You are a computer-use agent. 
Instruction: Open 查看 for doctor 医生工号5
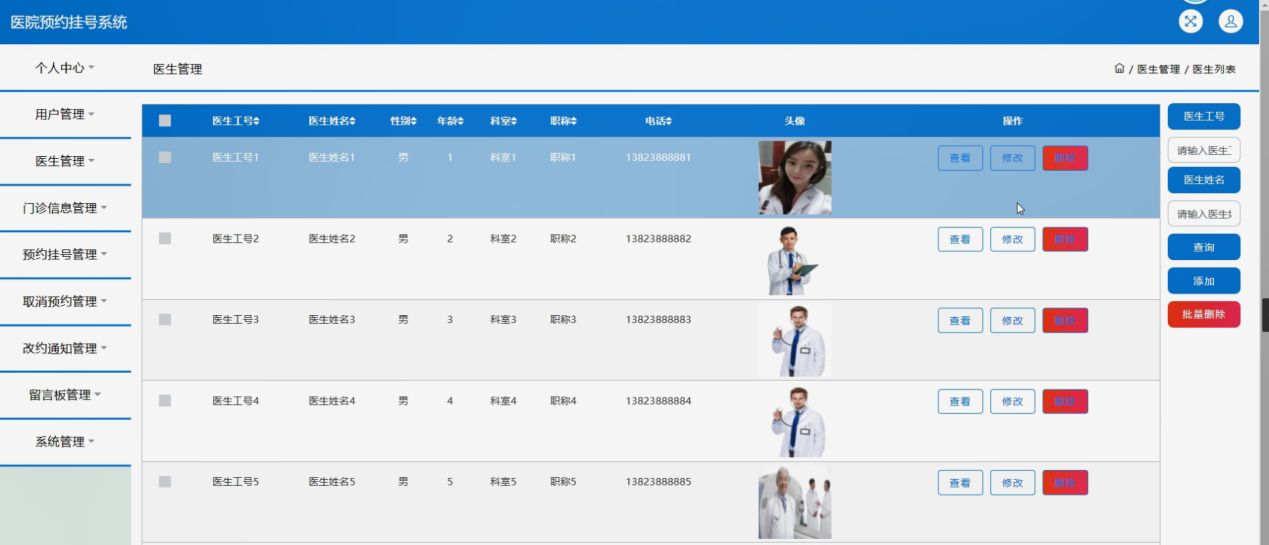tap(960, 482)
